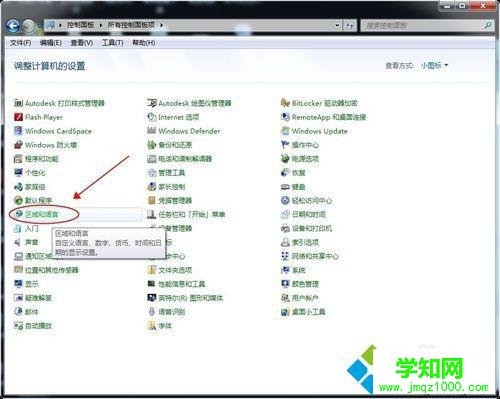Image resolution: width=500 pixels, height=399 pixels.
Task: Open the 显示 display icon
Action: [x=18, y=284]
